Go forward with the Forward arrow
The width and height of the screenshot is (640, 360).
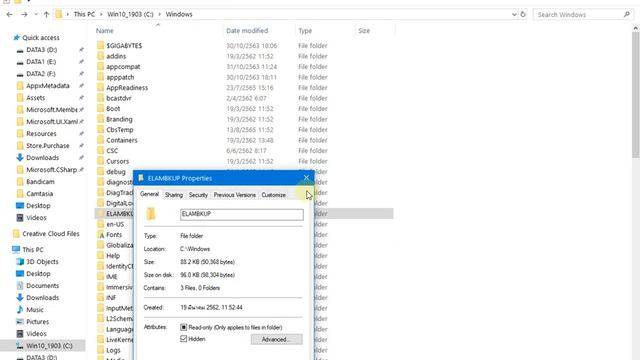[24, 14]
